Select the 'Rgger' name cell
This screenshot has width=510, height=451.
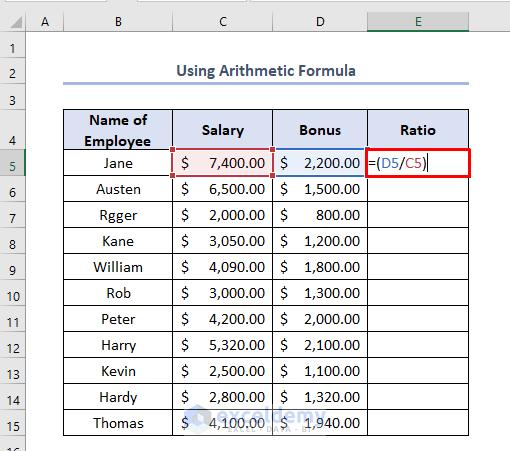[118, 215]
